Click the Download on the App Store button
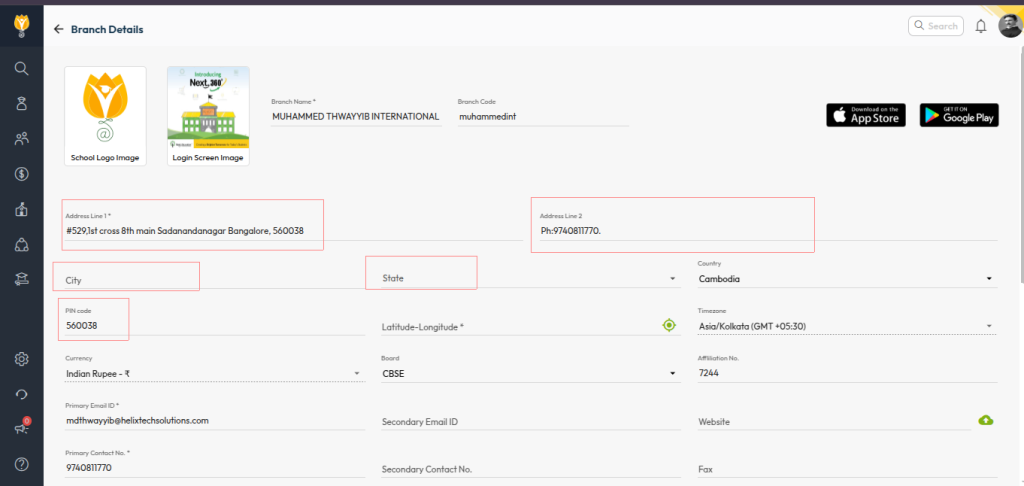 click(x=866, y=115)
